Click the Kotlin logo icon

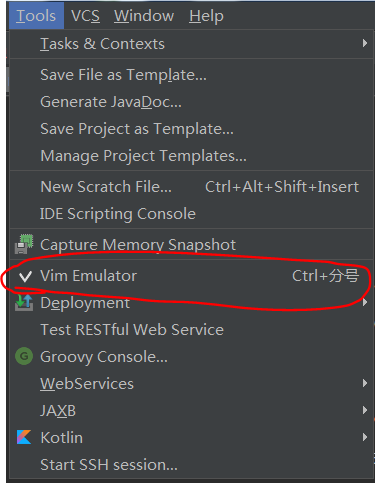pyautogui.click(x=24, y=437)
